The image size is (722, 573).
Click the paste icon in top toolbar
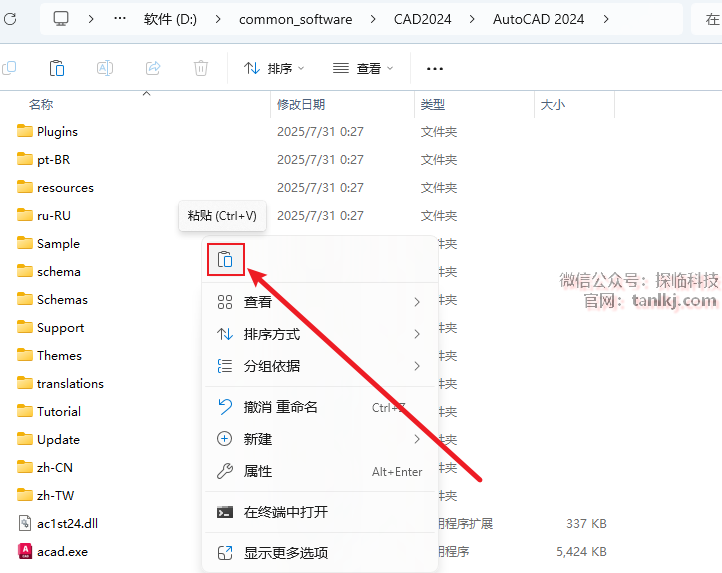click(57, 68)
